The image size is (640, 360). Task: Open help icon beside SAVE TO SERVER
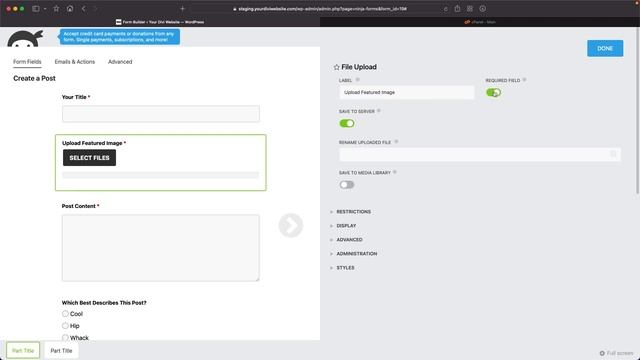point(379,111)
